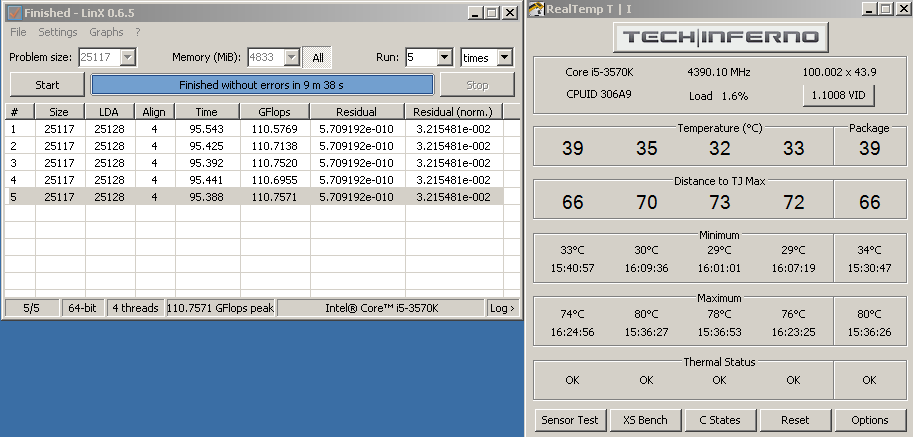Select the 95.543 time cell
This screenshot has height=437, width=913.
pyautogui.click(x=207, y=129)
